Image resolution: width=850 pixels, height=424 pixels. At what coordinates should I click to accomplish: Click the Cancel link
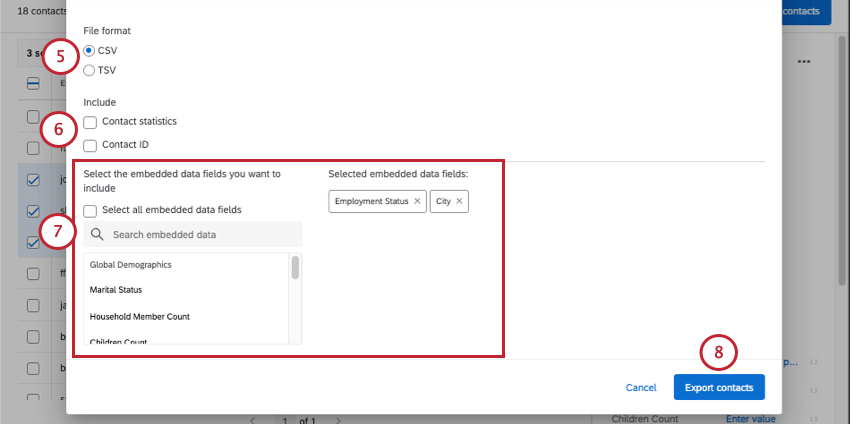(x=641, y=388)
